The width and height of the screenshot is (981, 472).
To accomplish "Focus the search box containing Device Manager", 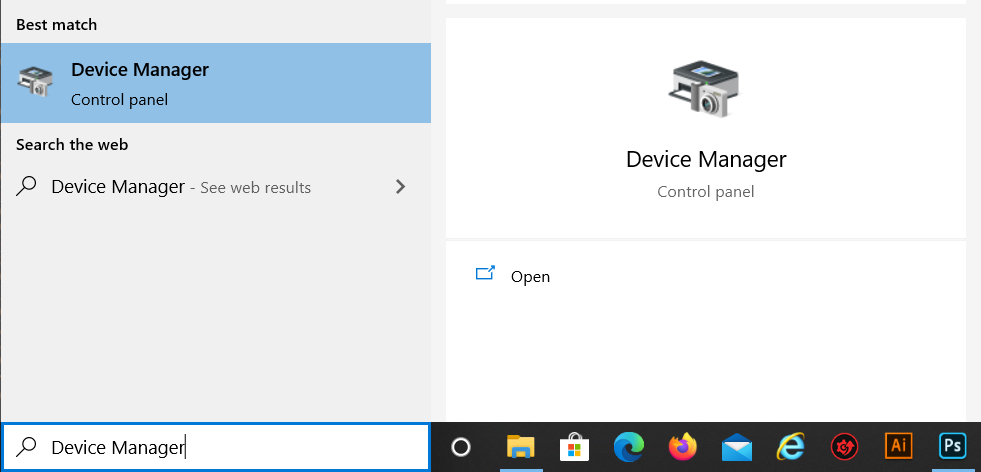I will (215, 447).
